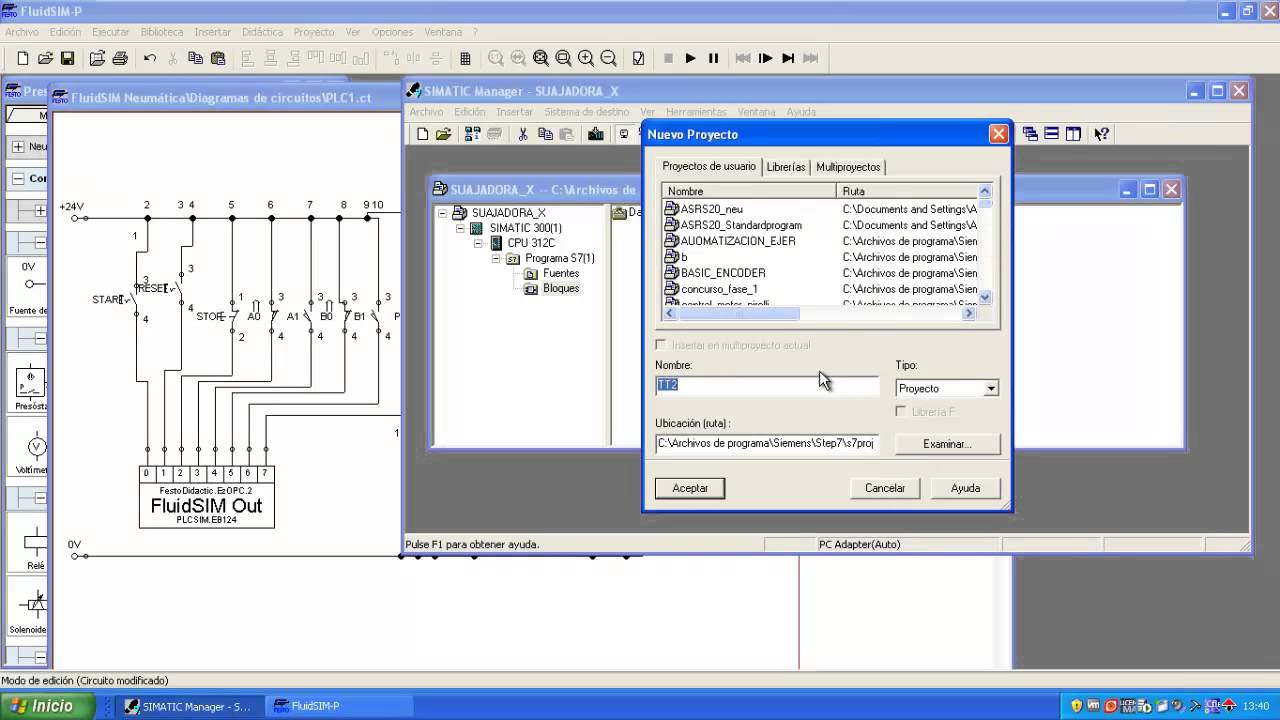
Task: Click Print icon in FluidSIM toolbar
Action: click(120, 59)
